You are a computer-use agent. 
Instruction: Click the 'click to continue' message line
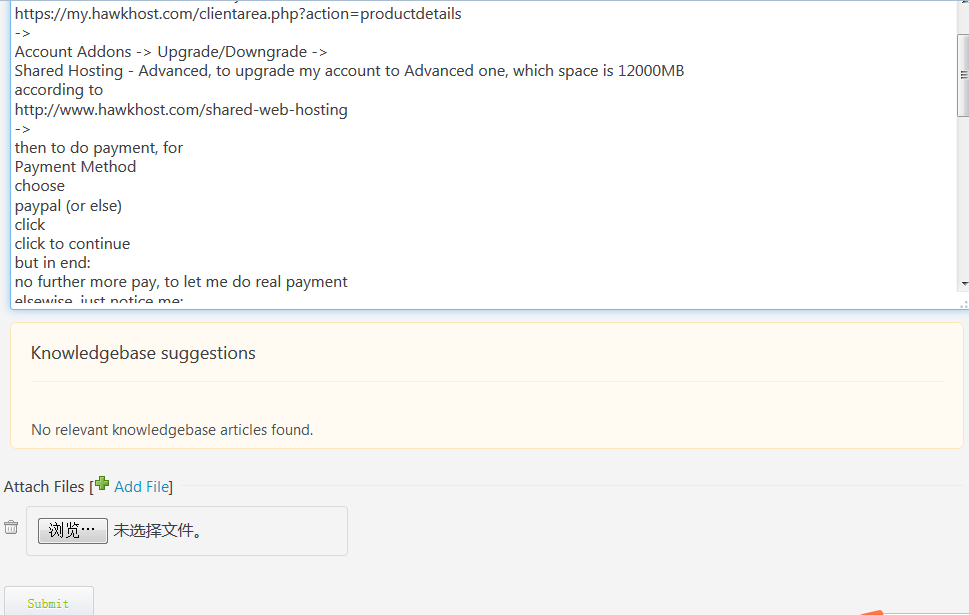click(x=72, y=244)
